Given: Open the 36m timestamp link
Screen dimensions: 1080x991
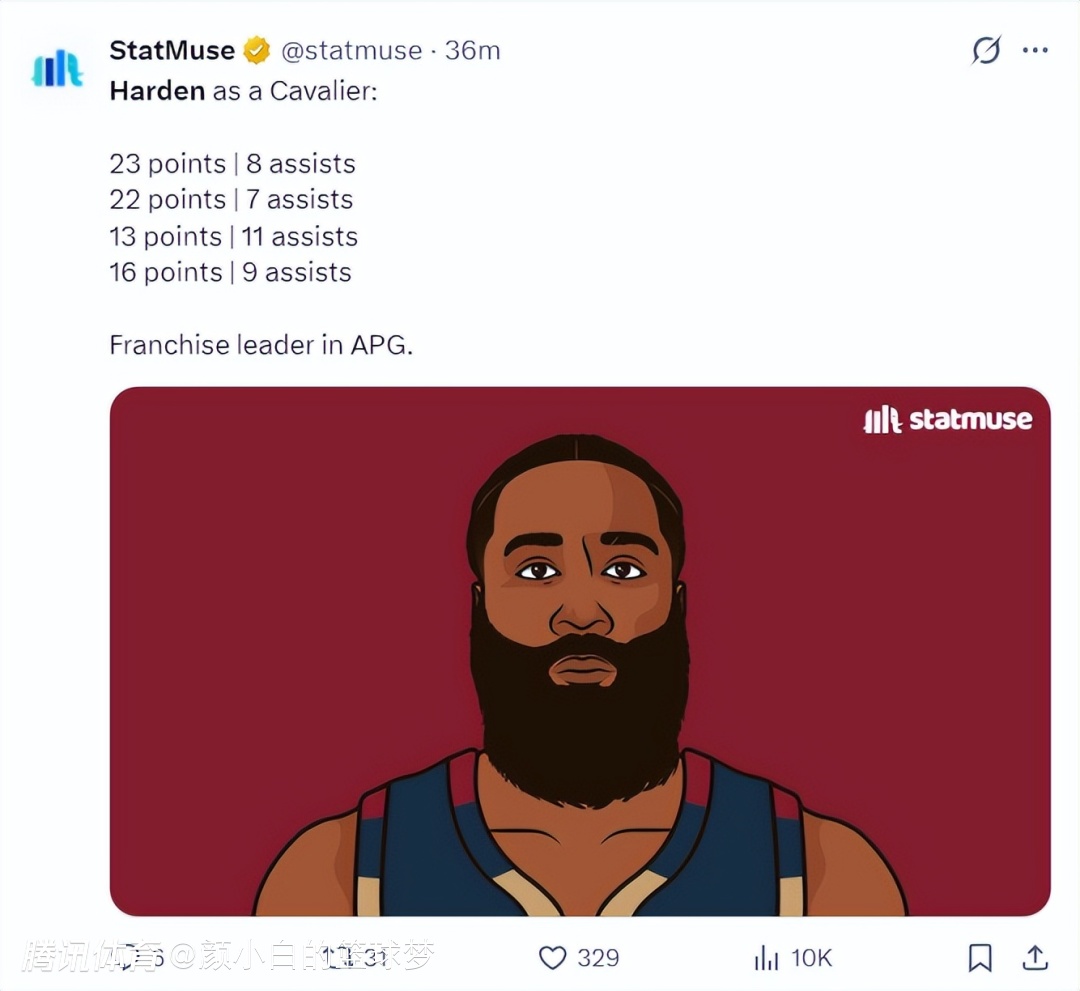Looking at the screenshot, I should [472, 50].
